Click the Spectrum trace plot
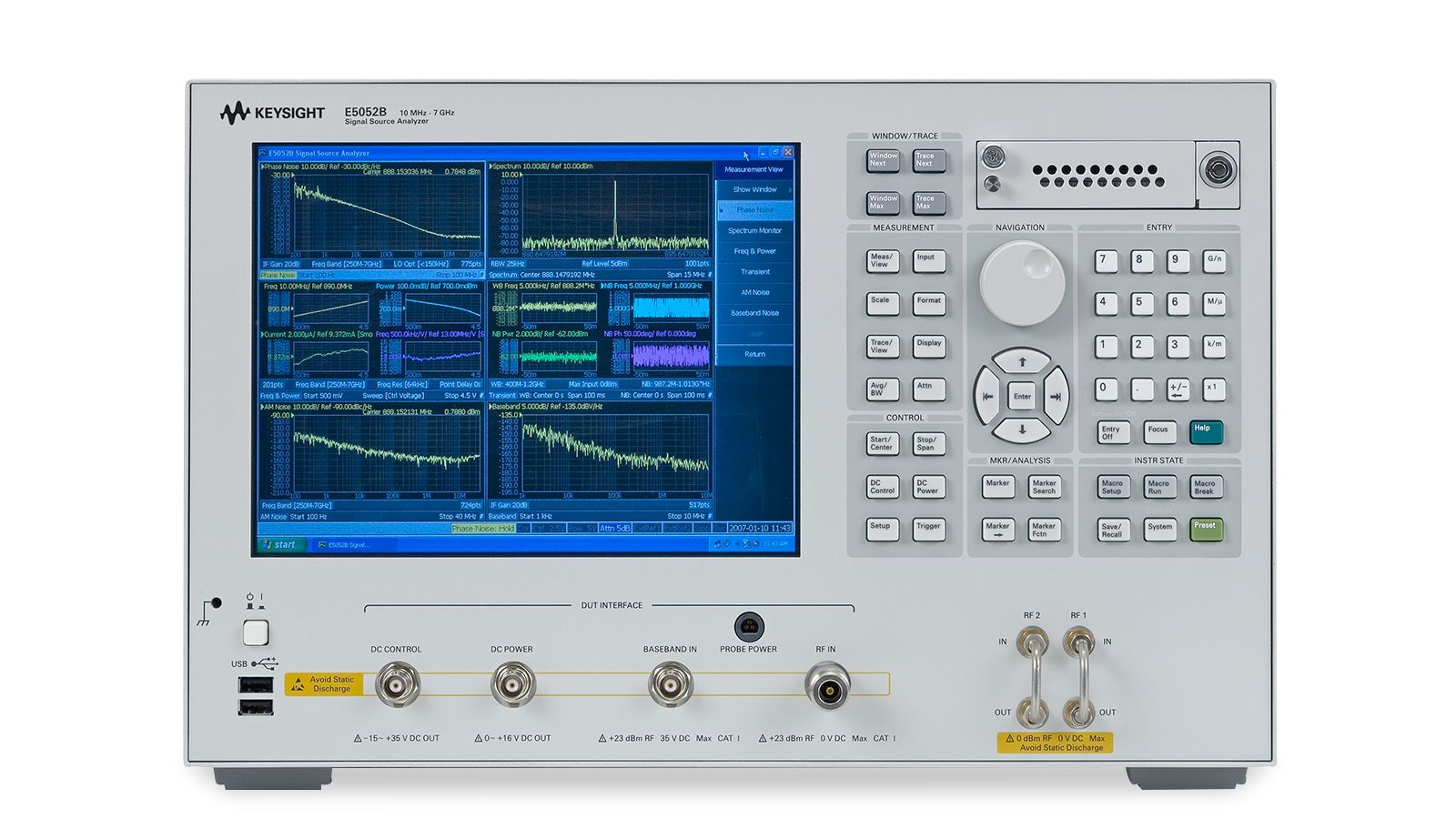1456x819 pixels. coord(615,211)
